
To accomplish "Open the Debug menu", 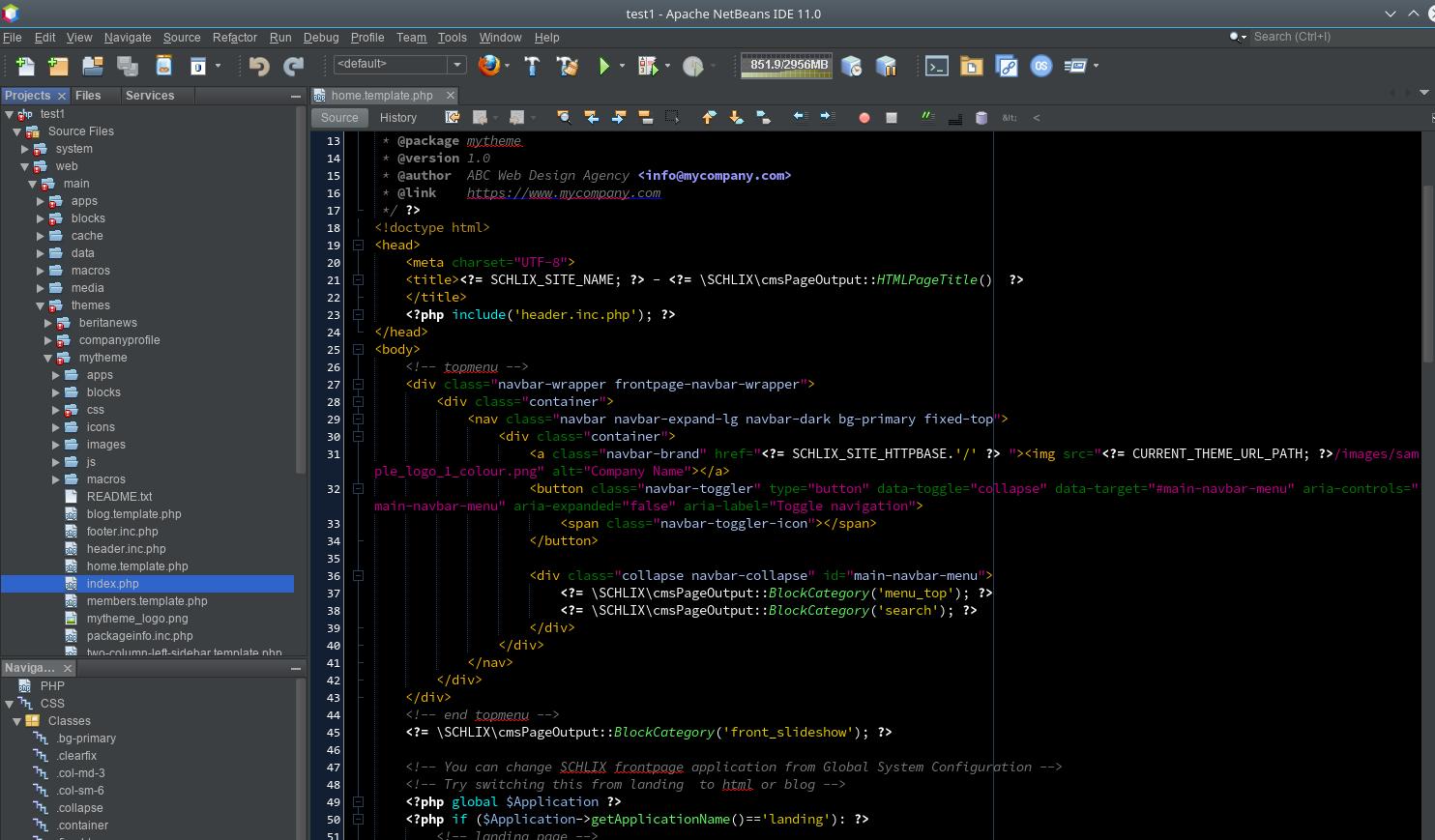I will pyautogui.click(x=321, y=37).
